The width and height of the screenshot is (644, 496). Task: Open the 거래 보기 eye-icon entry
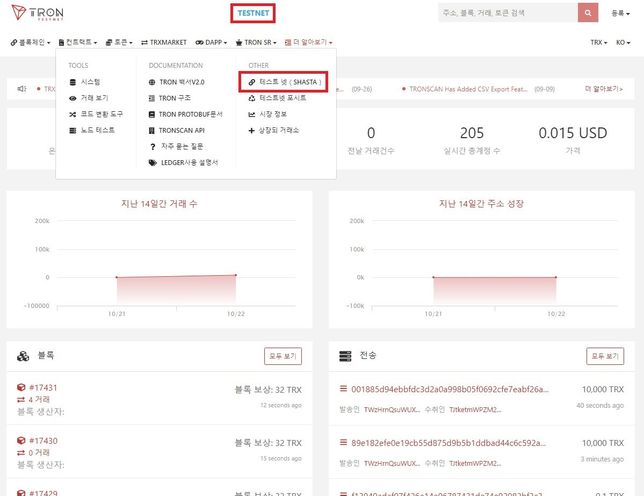[x=89, y=98]
